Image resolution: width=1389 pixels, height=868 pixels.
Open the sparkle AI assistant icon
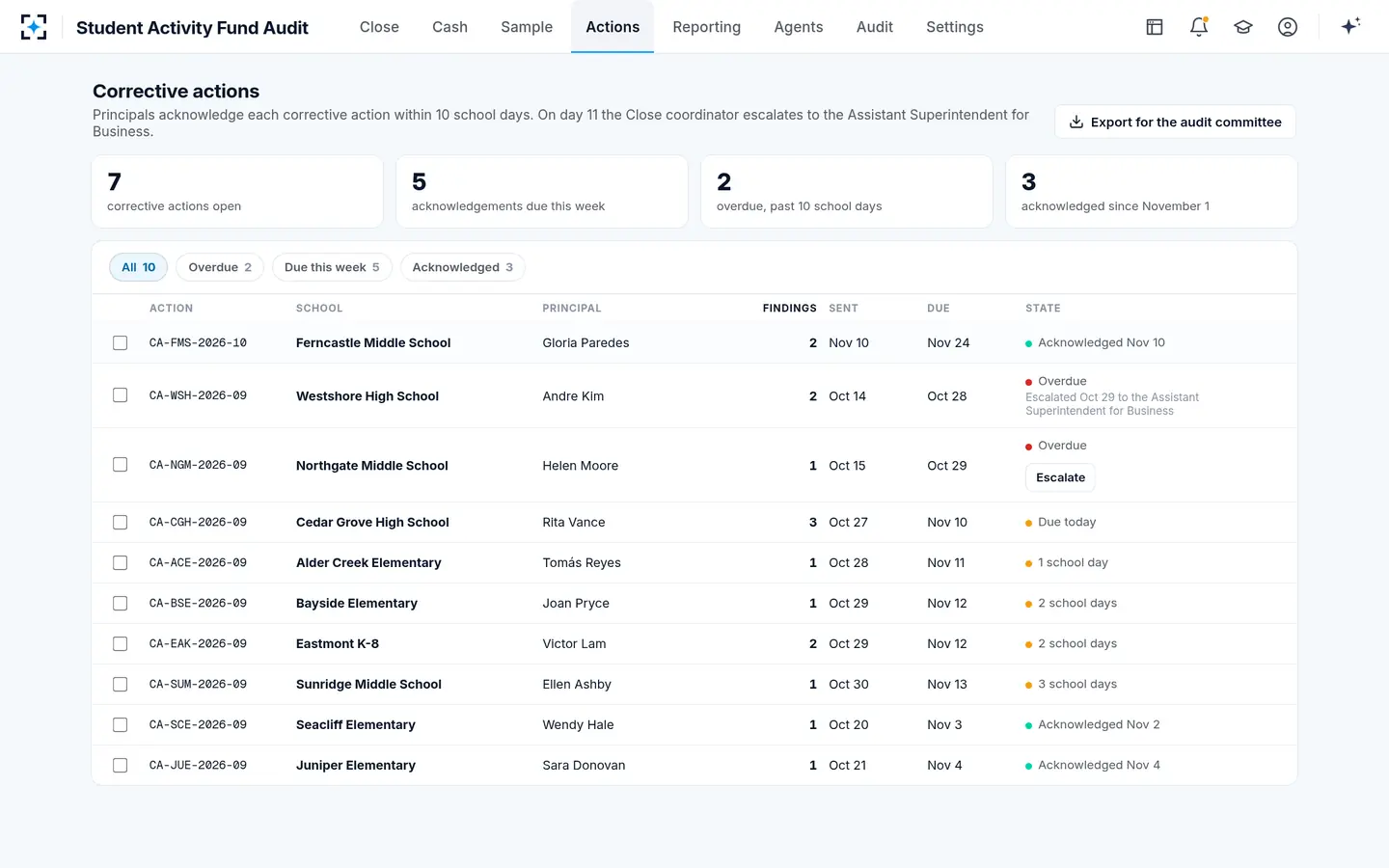coord(1350,26)
